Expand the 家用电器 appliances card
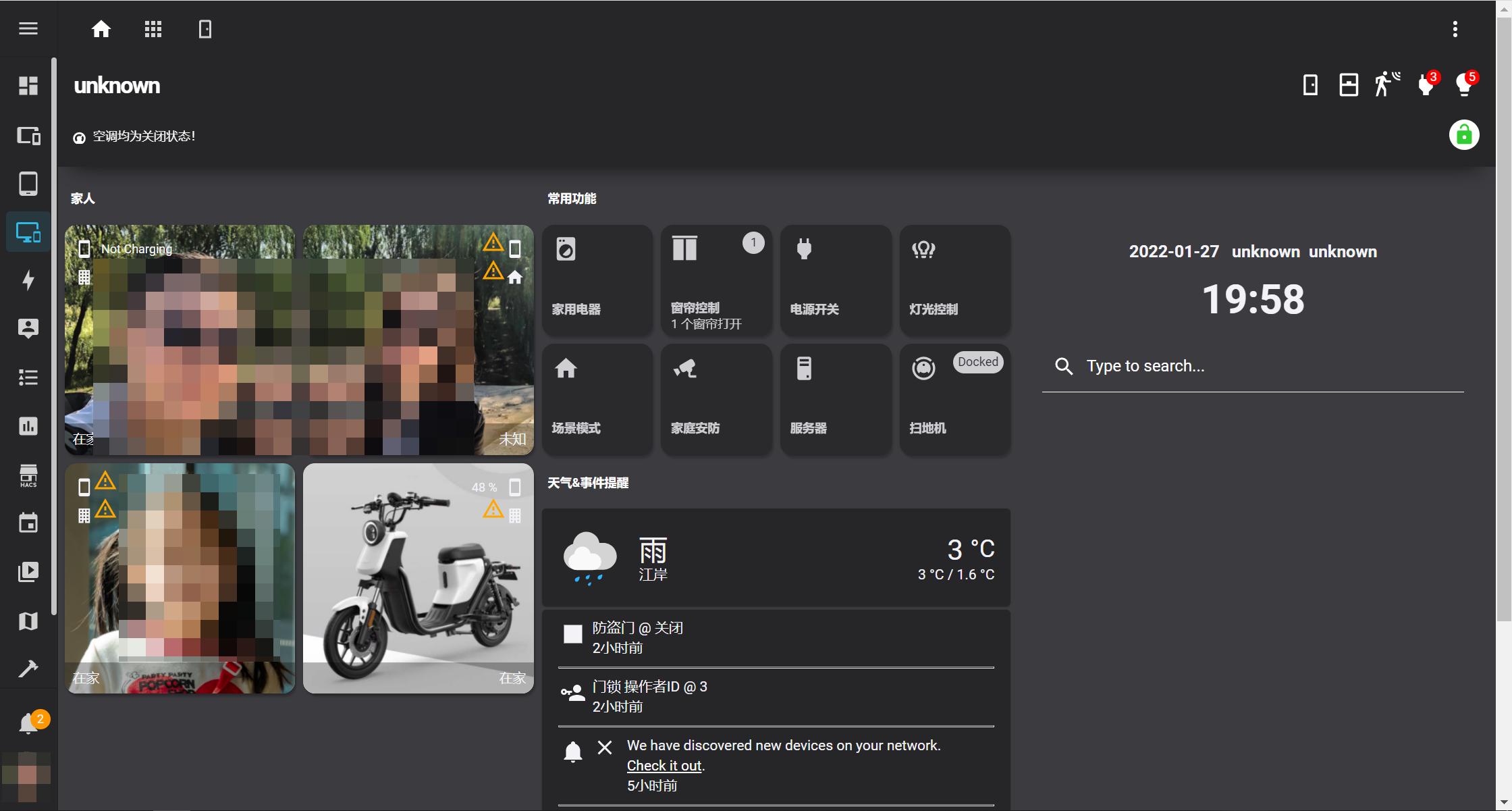Screen dimensions: 1512x811 (597, 280)
